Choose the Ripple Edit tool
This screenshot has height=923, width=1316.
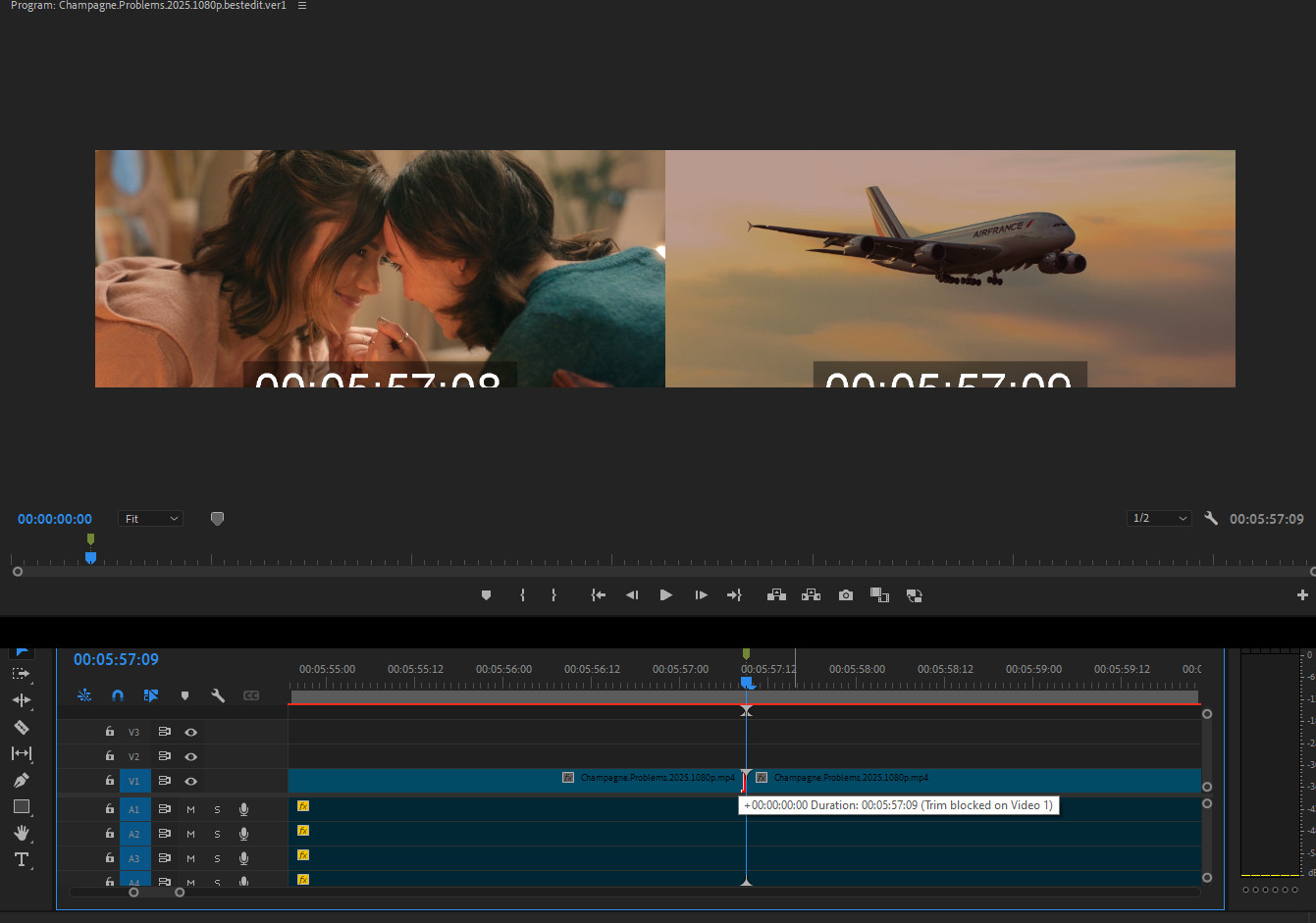tap(22, 700)
